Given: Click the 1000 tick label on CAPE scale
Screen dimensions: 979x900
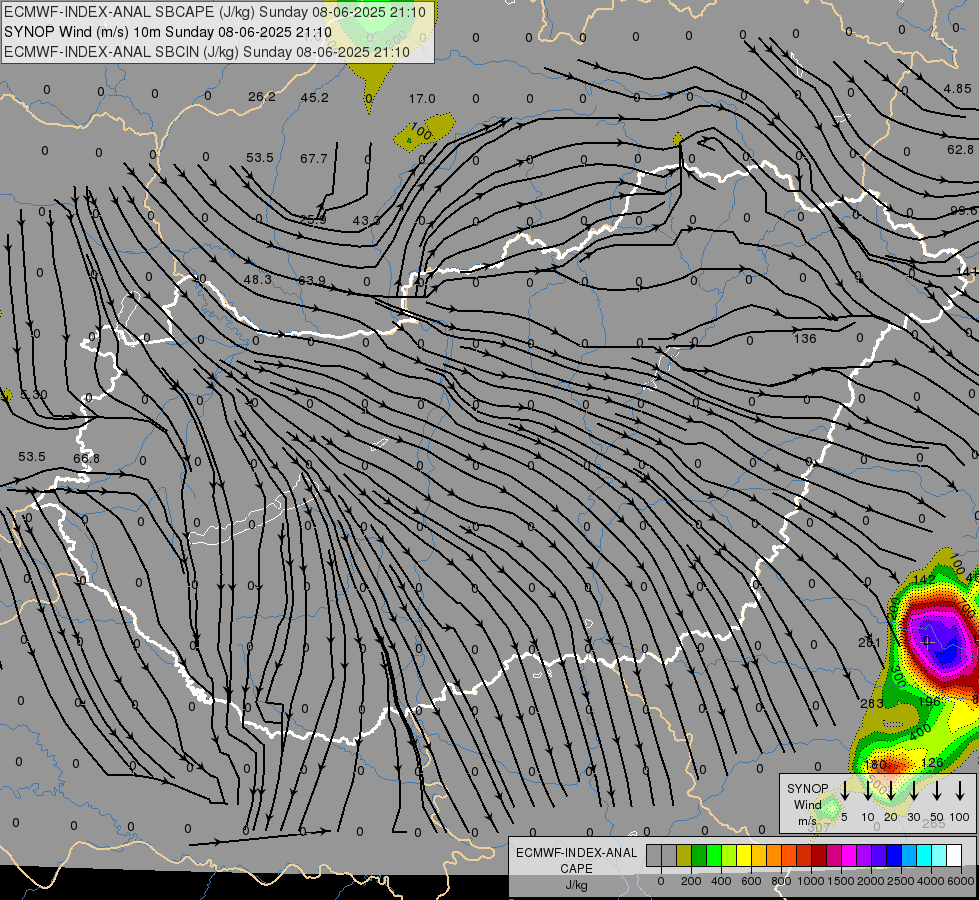Looking at the screenshot, I should click(x=810, y=881).
